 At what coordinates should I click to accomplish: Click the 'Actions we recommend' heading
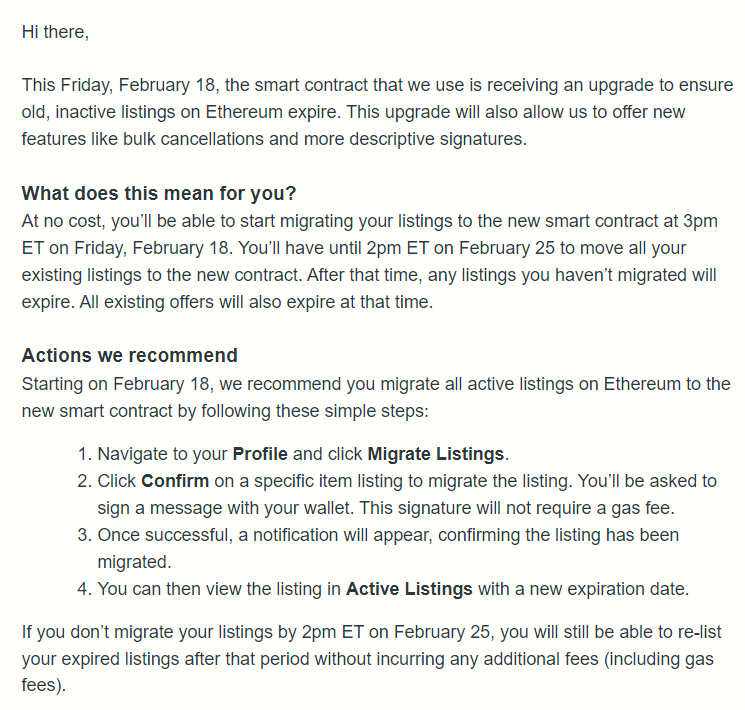[130, 355]
